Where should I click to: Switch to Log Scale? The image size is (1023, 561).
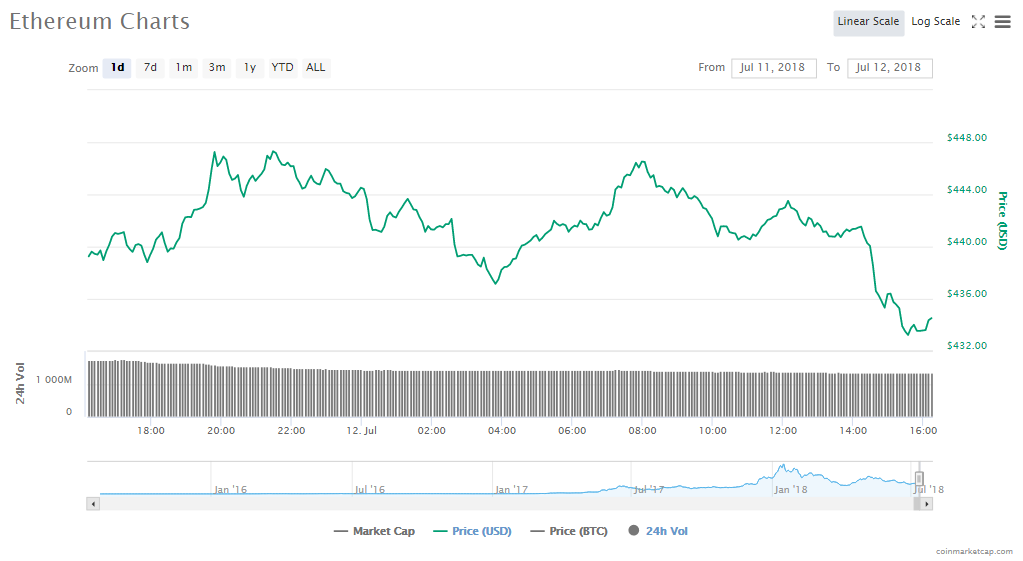pos(935,22)
